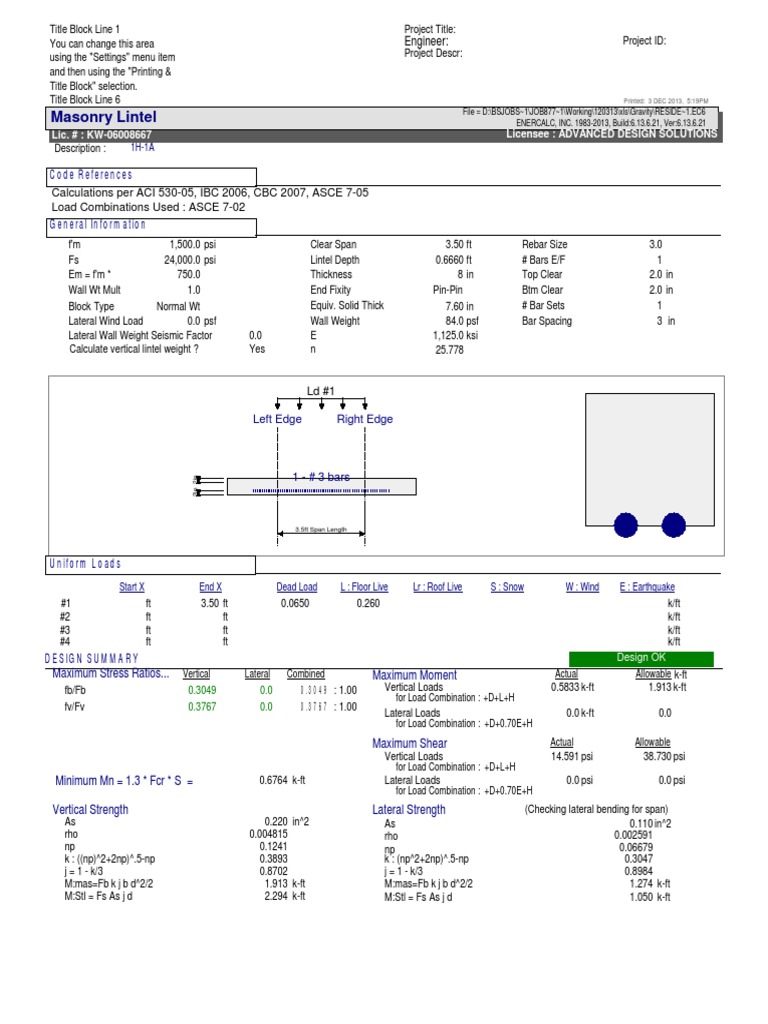768x1024 pixels.
Task: Select the 'Uniform Loads' section header
Action: (150, 564)
